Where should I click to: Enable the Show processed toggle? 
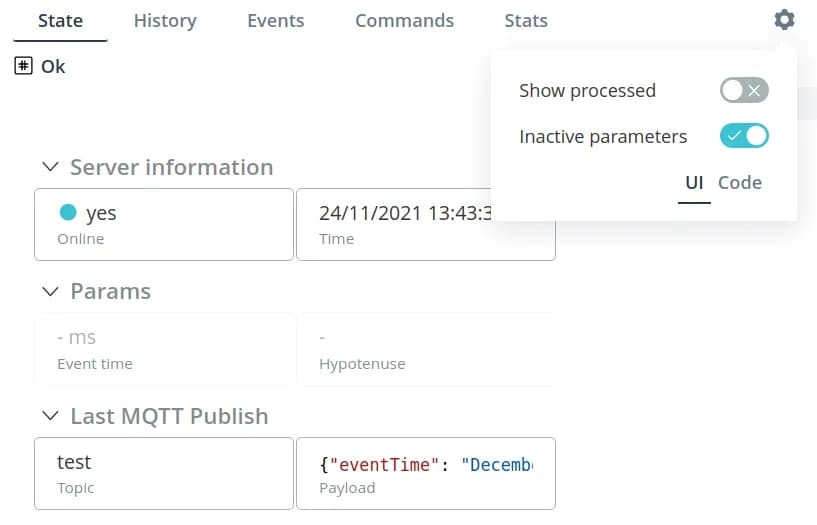point(744,91)
